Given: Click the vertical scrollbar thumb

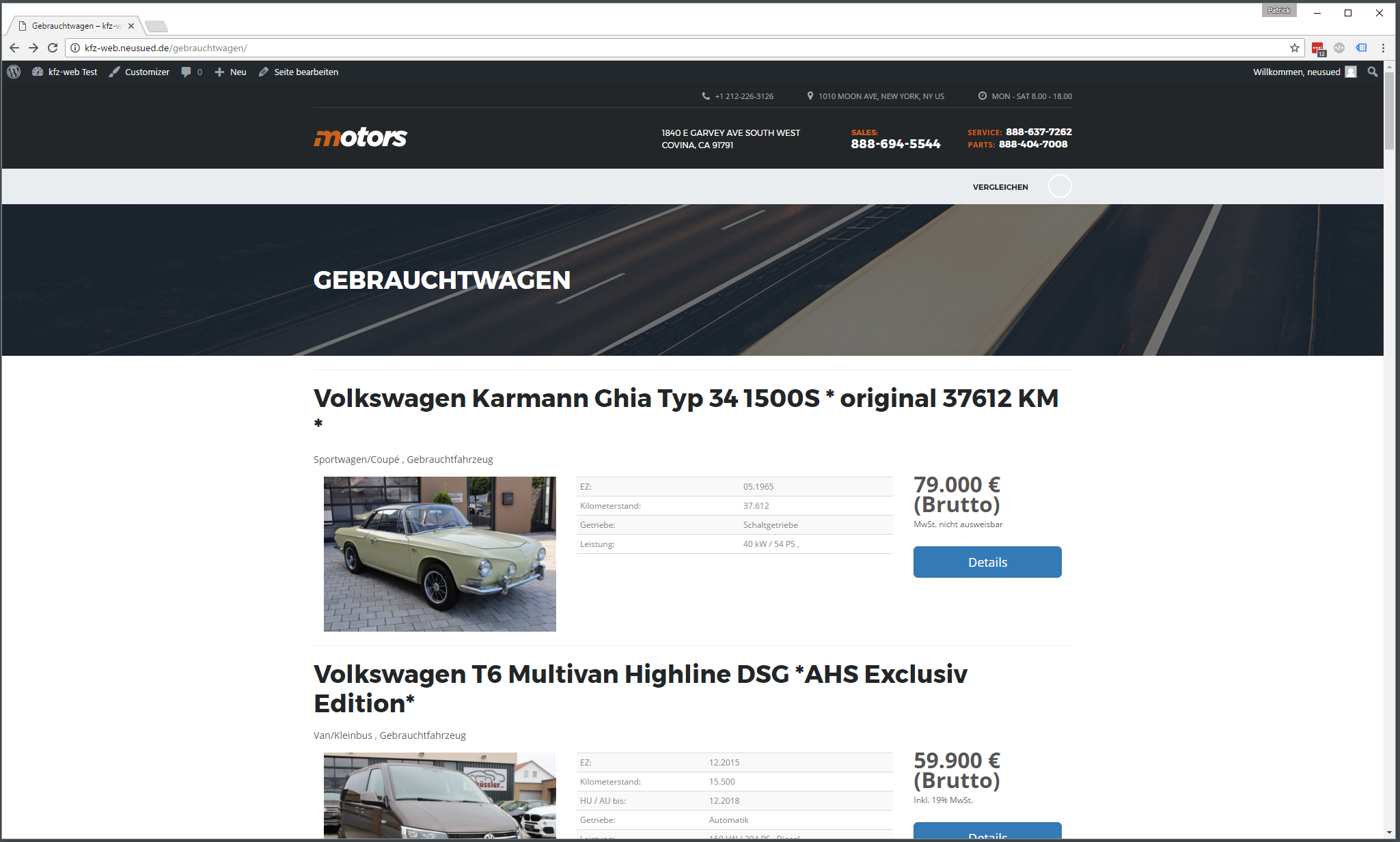Looking at the screenshot, I should 1389,110.
